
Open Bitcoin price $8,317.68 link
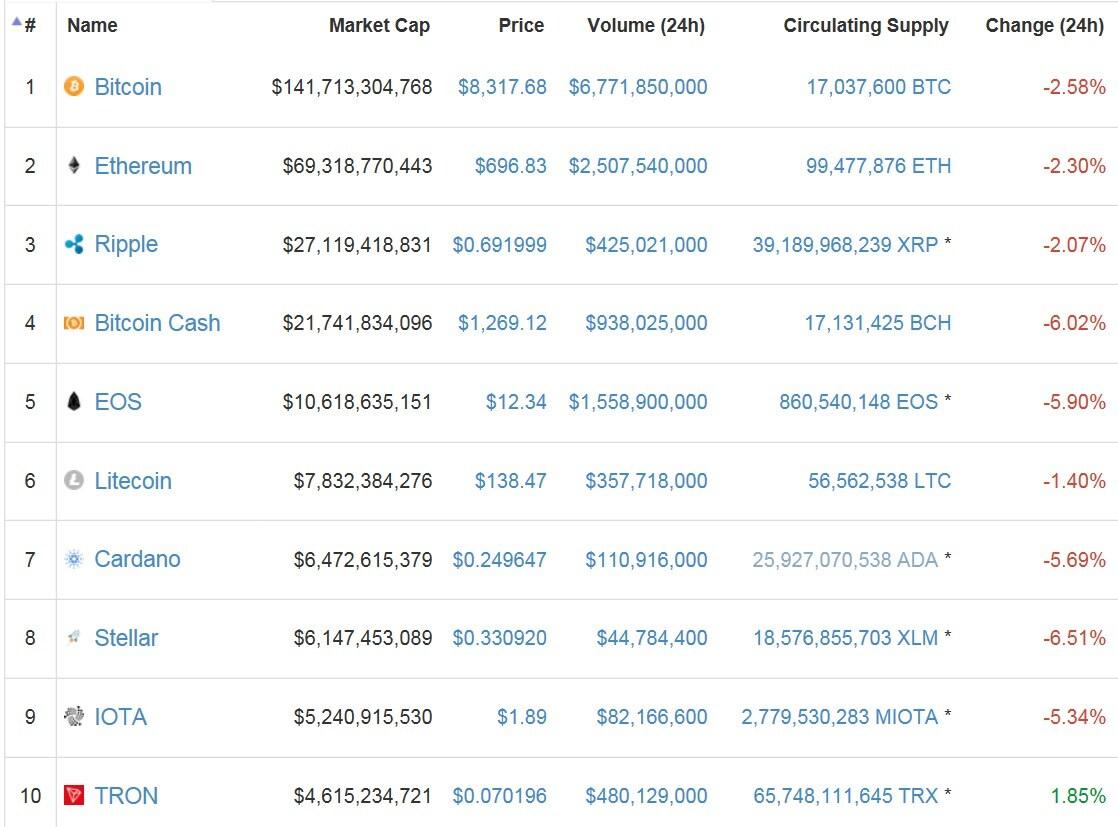tap(502, 87)
